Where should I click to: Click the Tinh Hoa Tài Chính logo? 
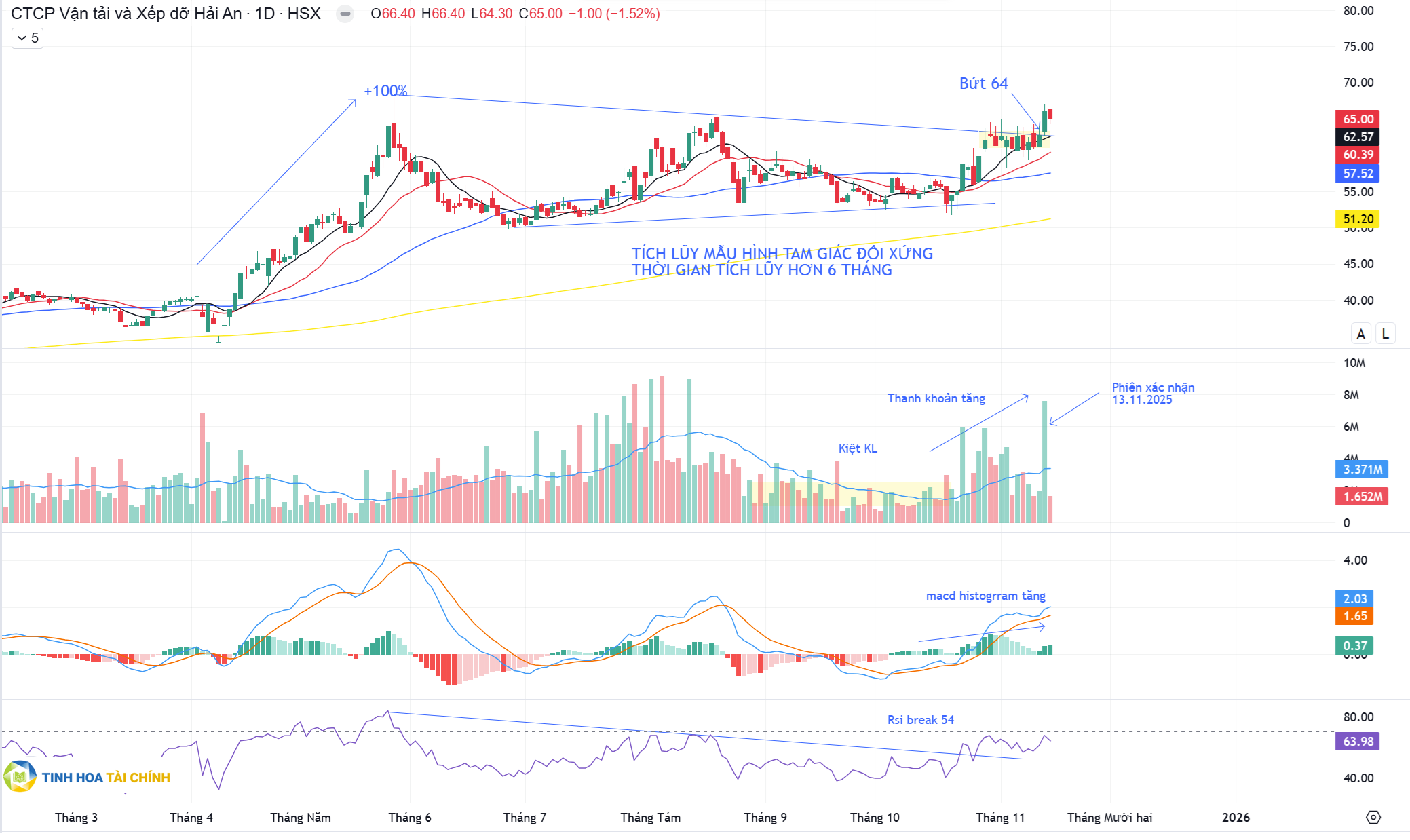click(x=87, y=777)
